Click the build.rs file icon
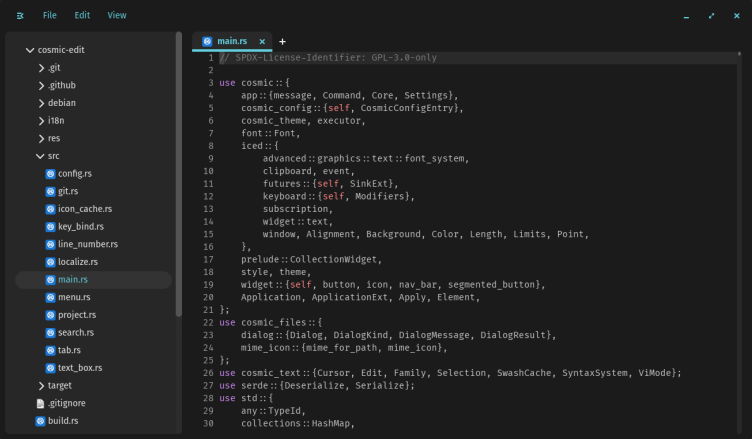 point(41,421)
